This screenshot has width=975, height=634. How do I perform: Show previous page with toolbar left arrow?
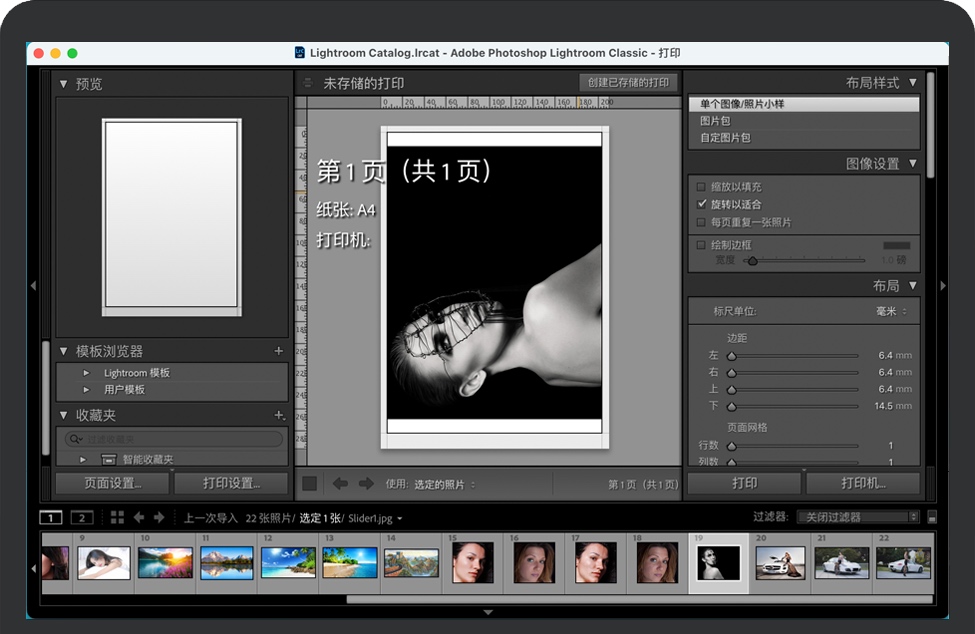tap(340, 483)
